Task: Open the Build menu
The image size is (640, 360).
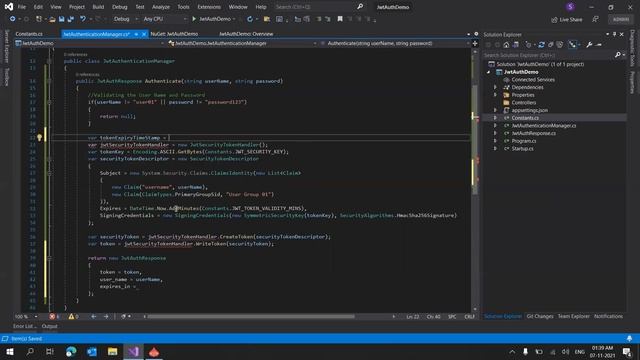Action: click(x=98, y=7)
